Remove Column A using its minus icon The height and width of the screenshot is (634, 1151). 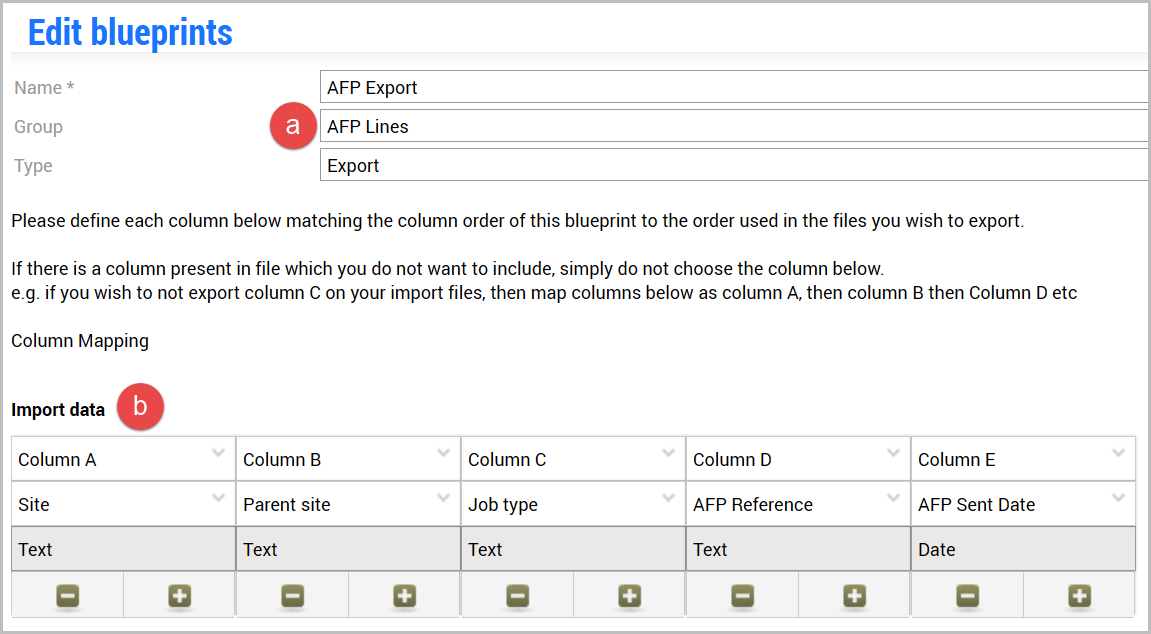pyautogui.click(x=68, y=596)
